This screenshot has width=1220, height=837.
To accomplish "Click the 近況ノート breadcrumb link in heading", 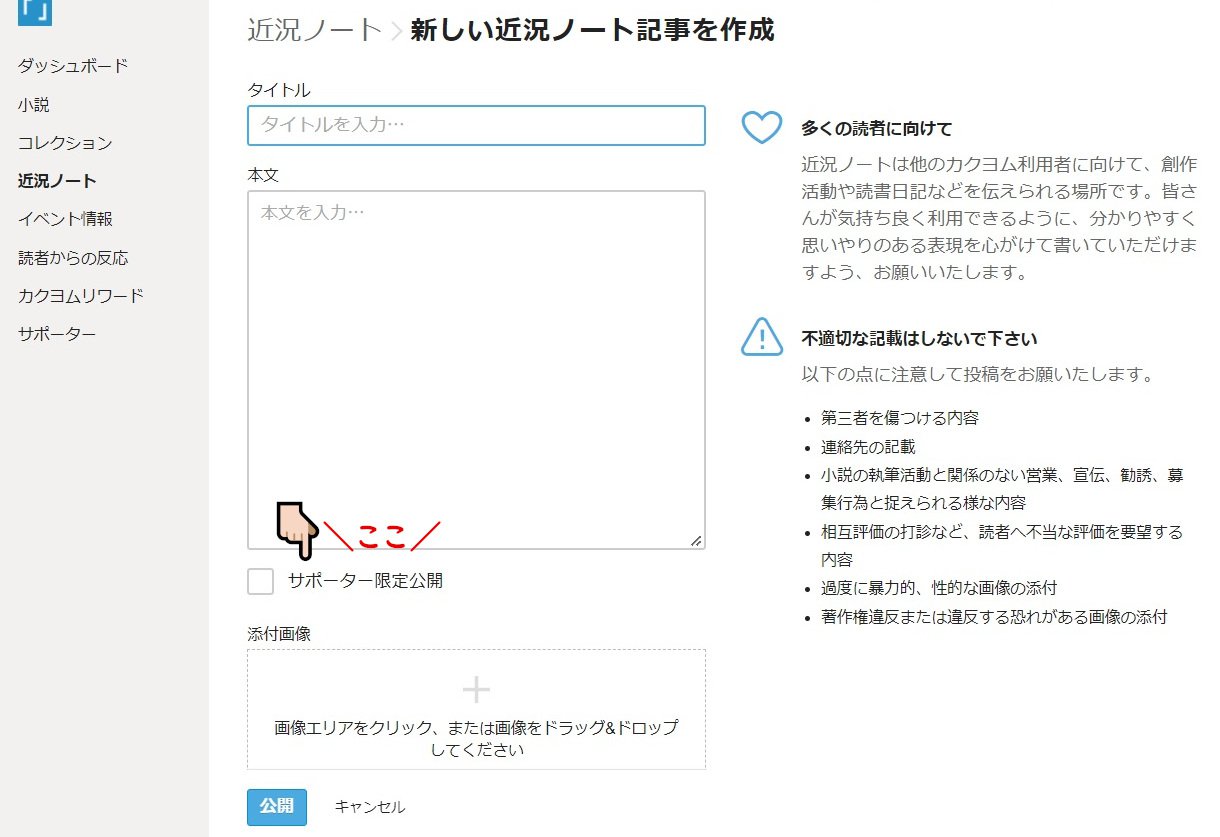I will [315, 30].
